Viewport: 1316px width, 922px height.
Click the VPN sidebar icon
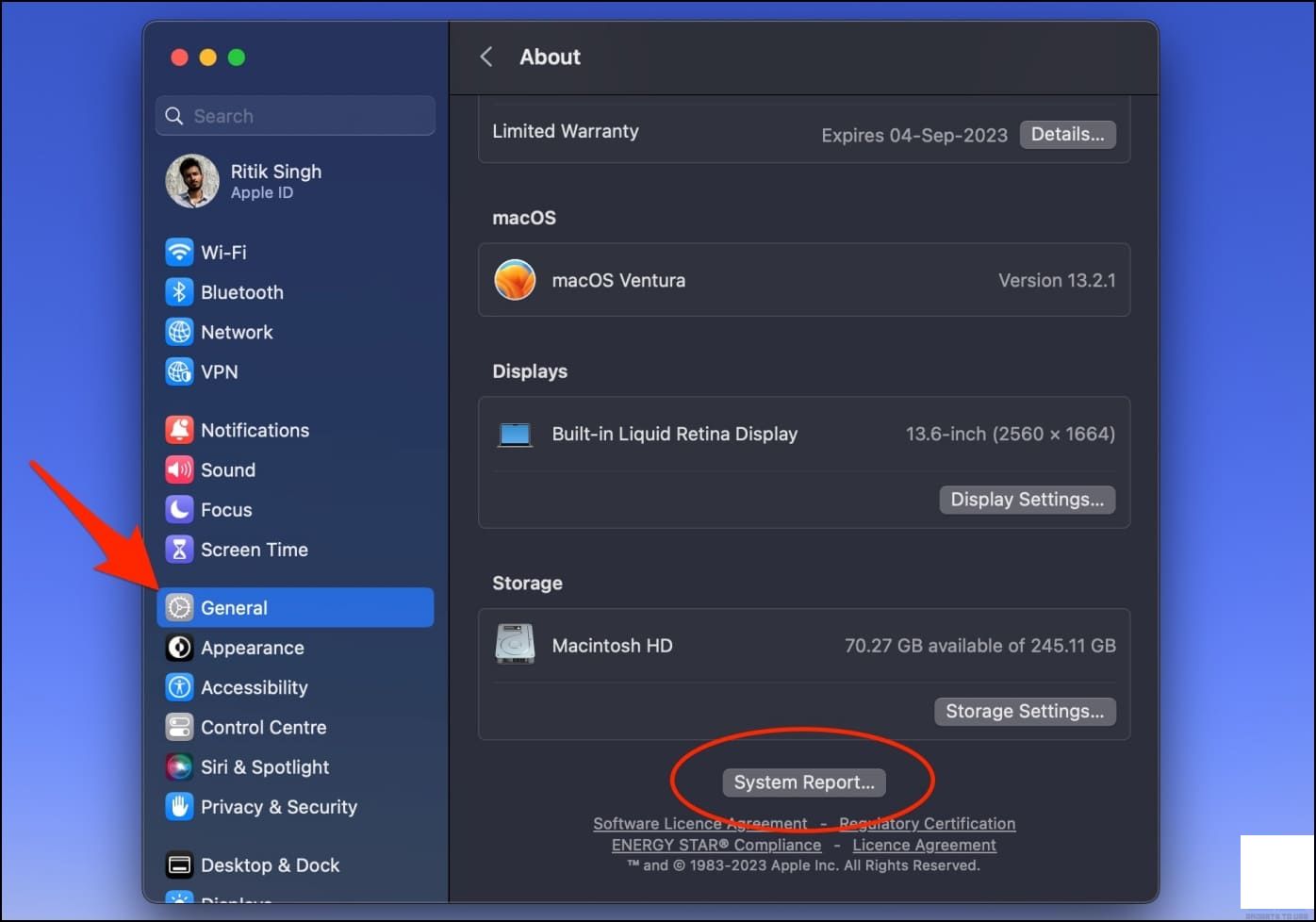tap(179, 371)
